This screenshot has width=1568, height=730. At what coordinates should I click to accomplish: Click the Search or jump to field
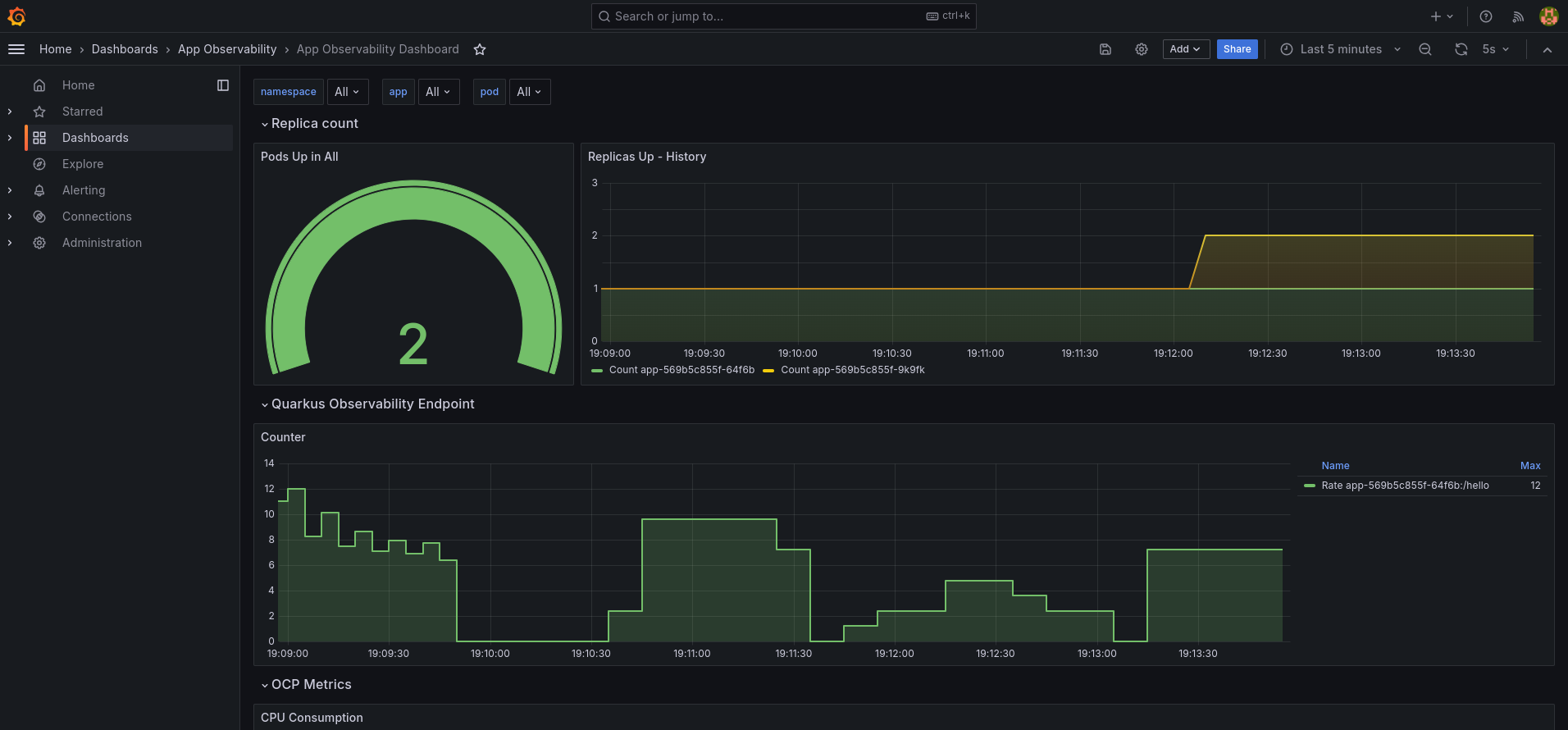(783, 16)
